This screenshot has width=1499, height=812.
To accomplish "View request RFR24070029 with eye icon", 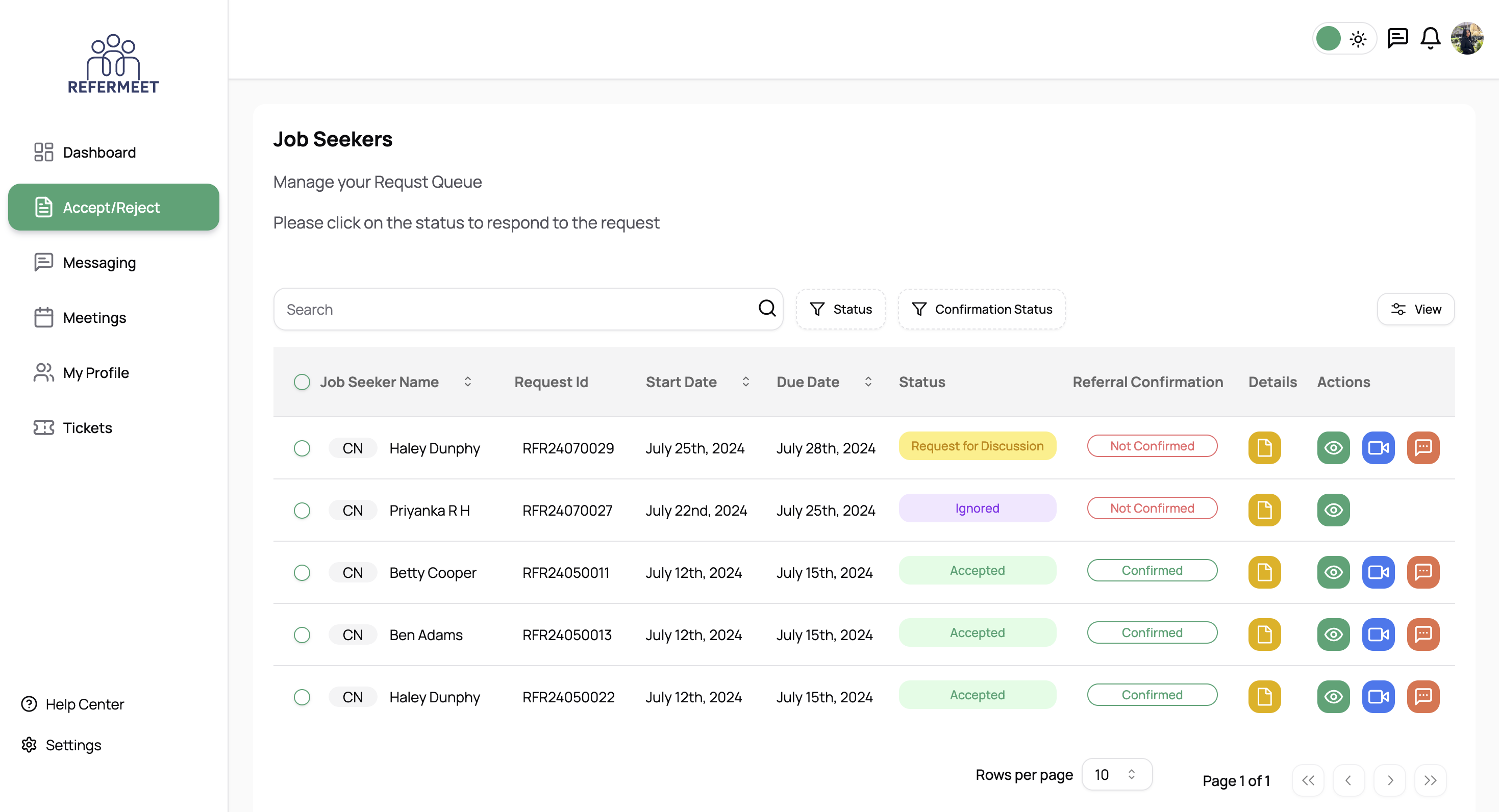I will point(1333,448).
